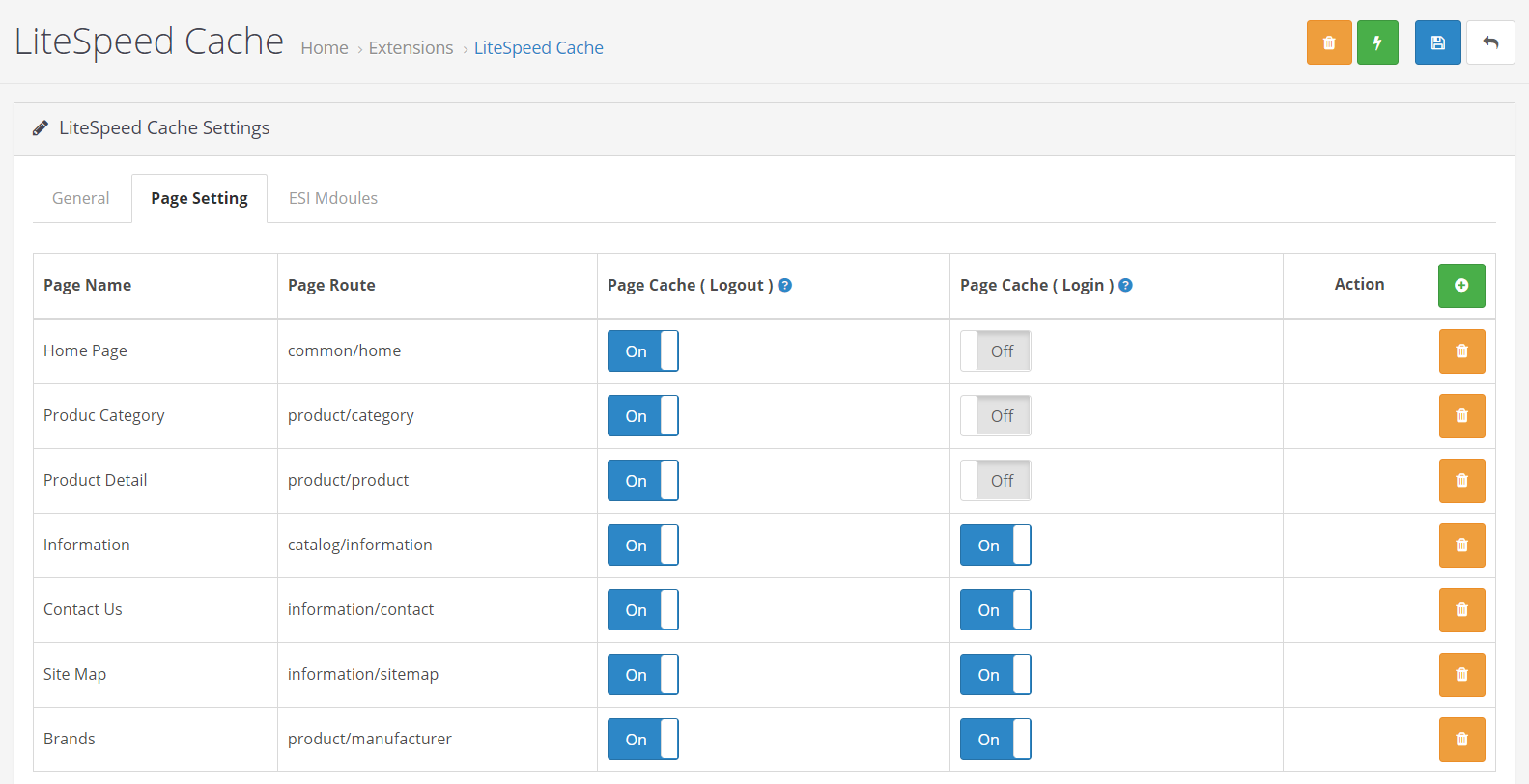Screen dimensions: 1529x784
Task: Open help icon next to Page Cache ( Logout )
Action: 785,285
